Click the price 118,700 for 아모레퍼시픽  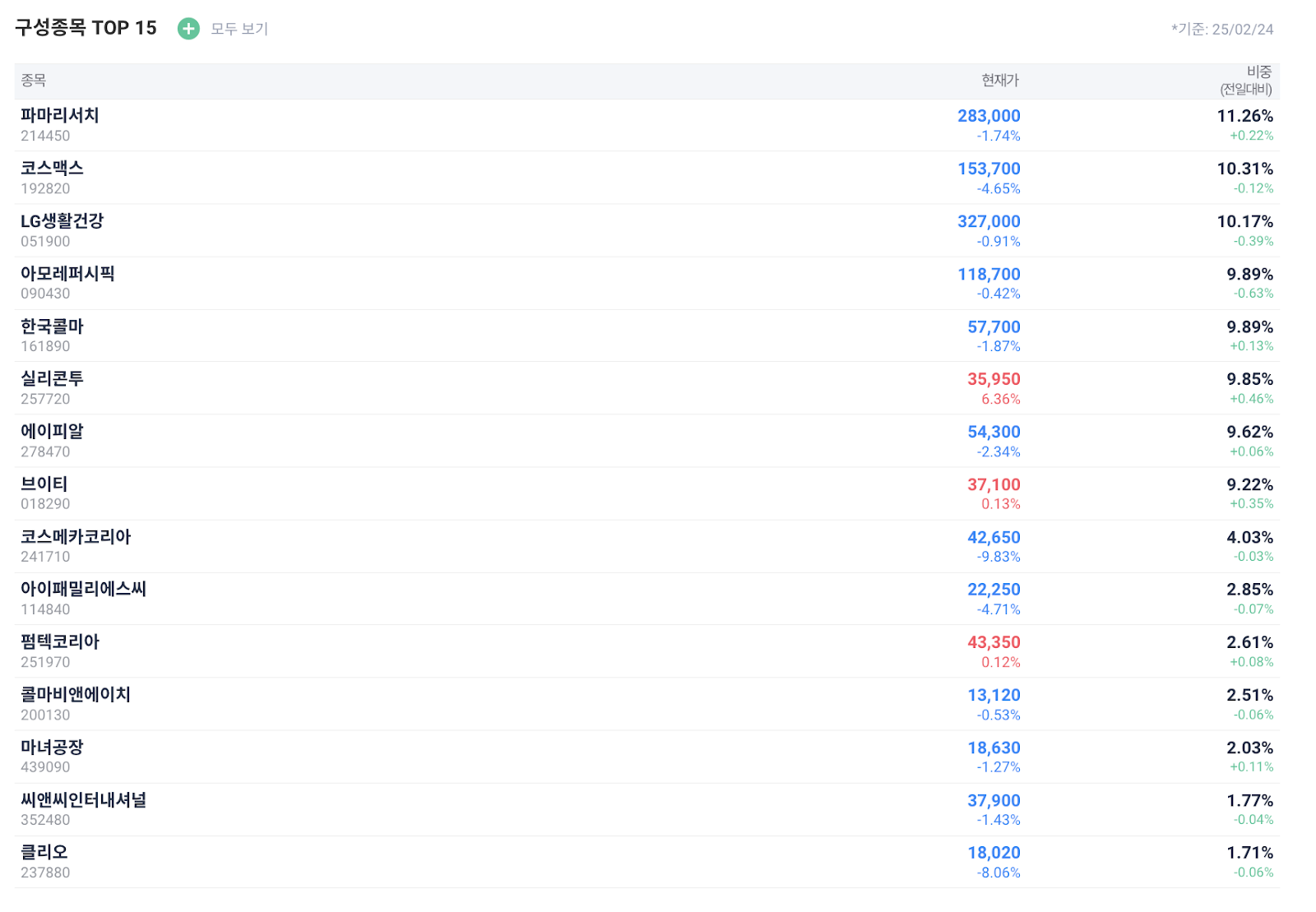click(x=989, y=274)
